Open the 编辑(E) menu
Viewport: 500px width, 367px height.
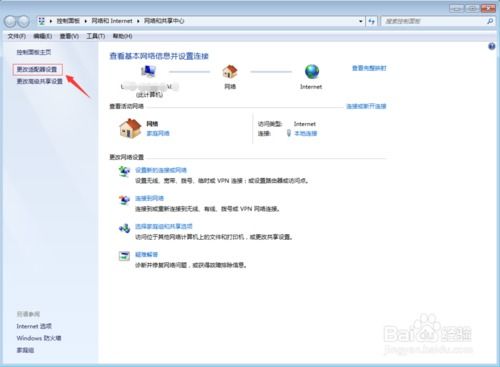coord(43,36)
